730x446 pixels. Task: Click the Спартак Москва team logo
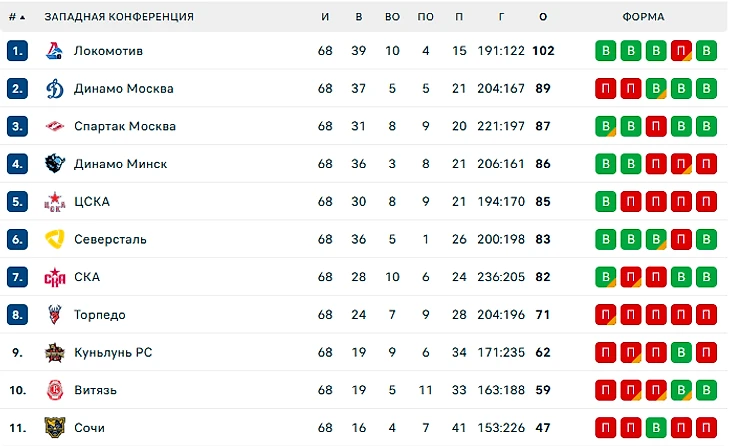55,126
